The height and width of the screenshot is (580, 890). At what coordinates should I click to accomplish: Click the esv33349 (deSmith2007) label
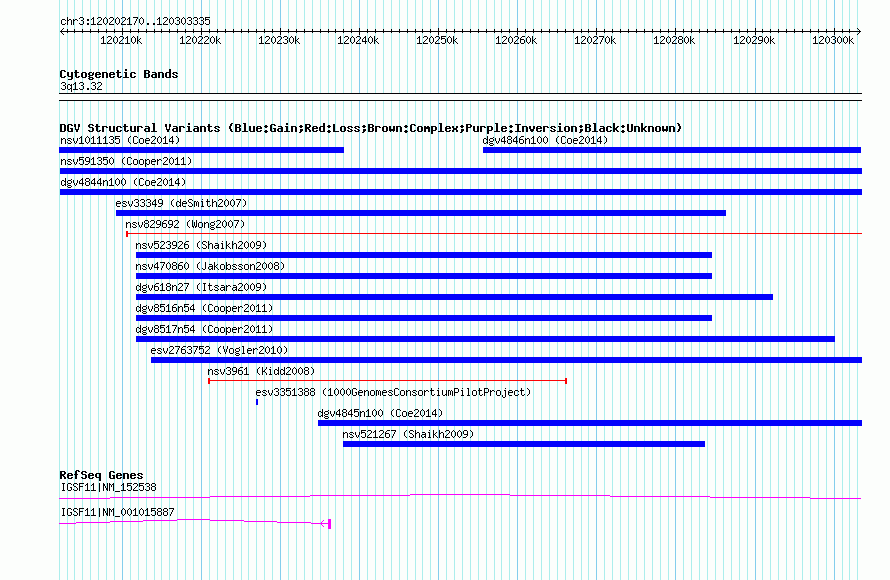(x=181, y=203)
